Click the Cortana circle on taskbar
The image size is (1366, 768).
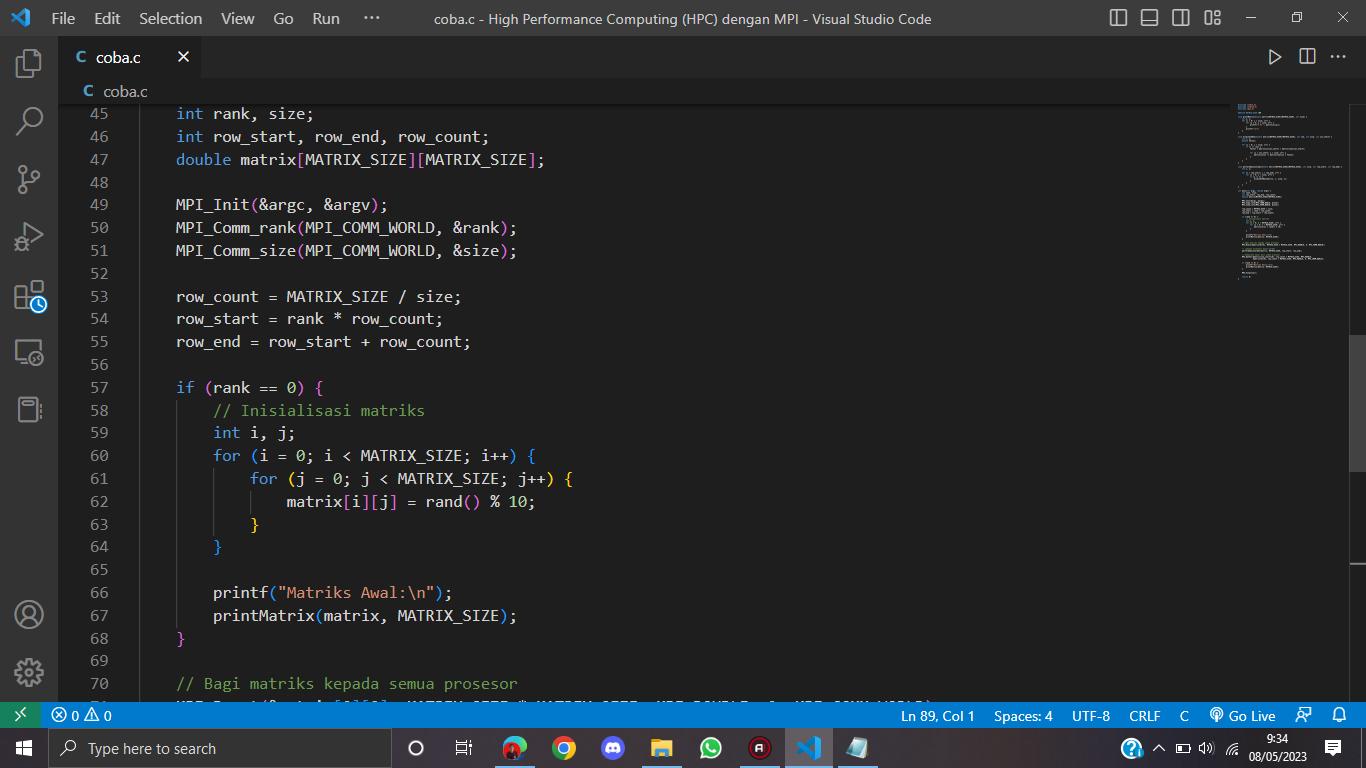(x=416, y=748)
